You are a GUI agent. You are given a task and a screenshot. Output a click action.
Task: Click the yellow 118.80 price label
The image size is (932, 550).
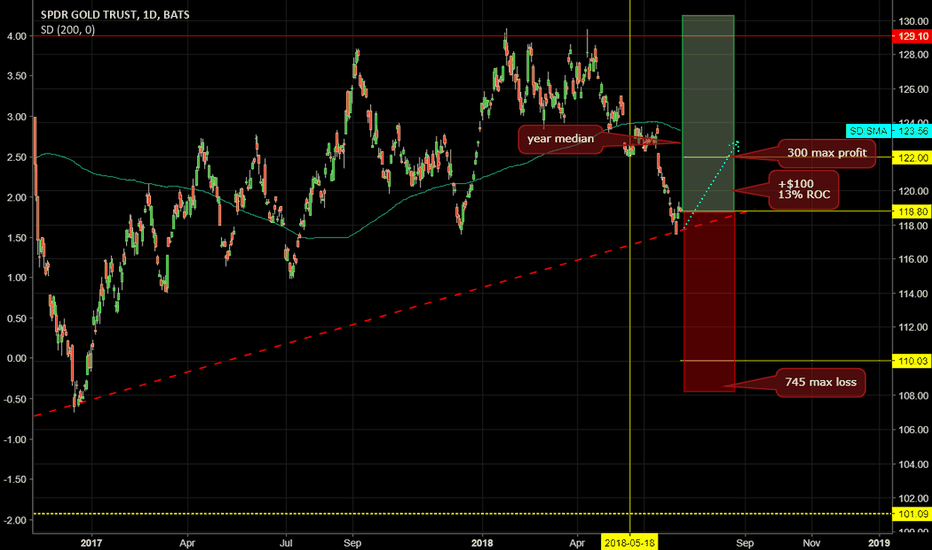pos(912,212)
